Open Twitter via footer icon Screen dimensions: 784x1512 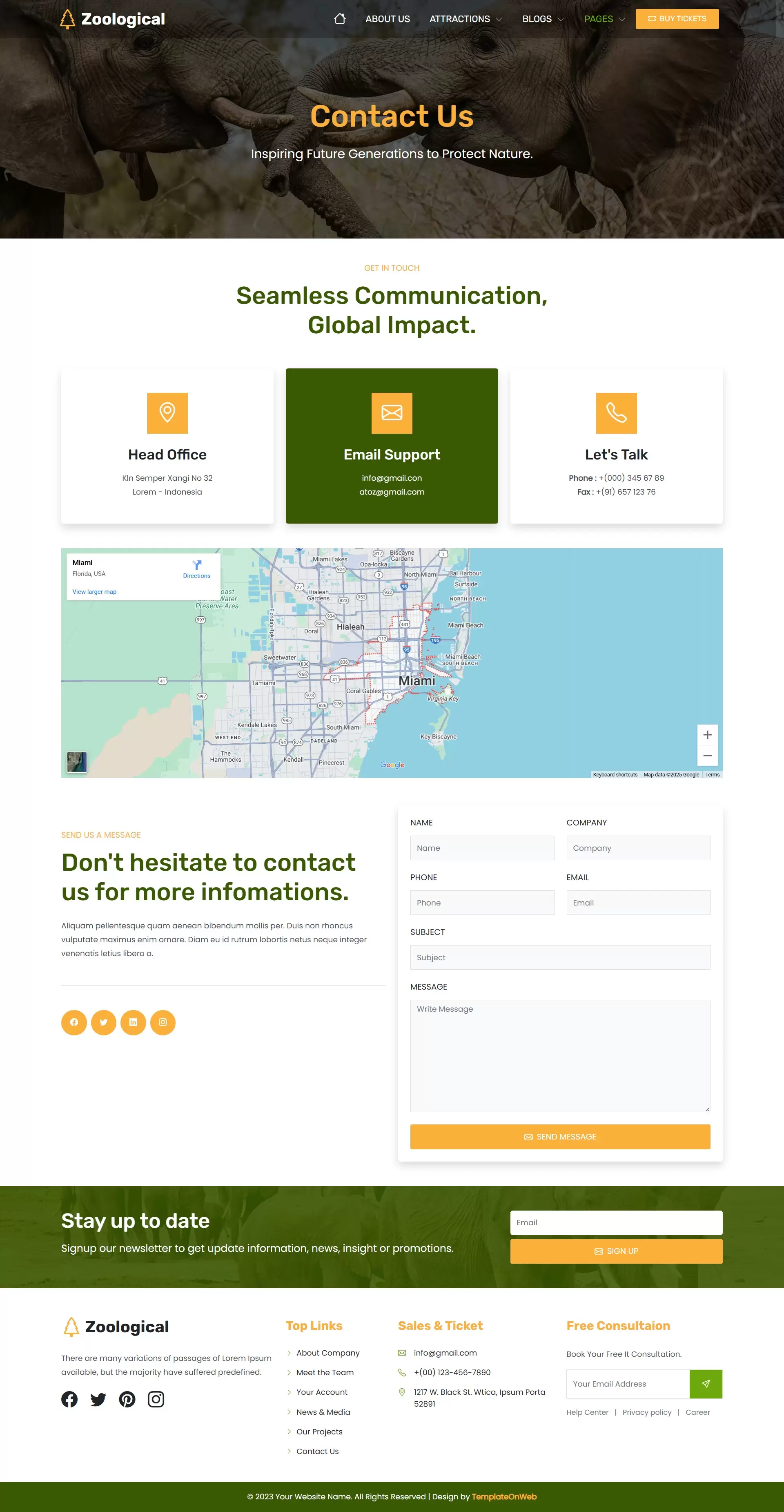98,1399
